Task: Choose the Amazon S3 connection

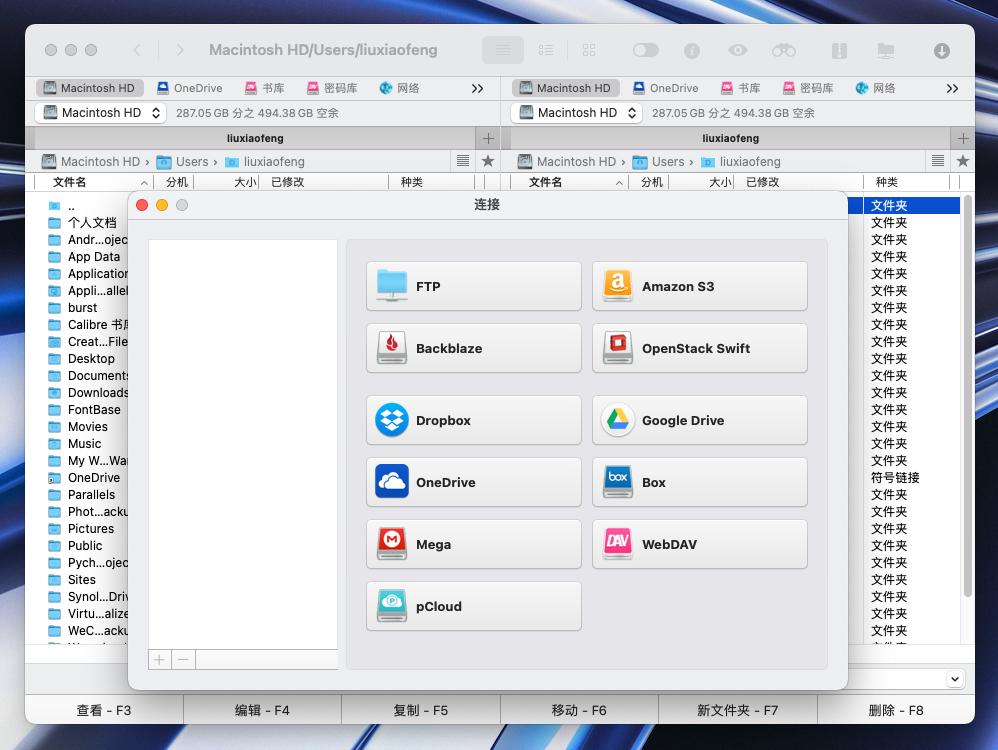Action: pos(699,287)
